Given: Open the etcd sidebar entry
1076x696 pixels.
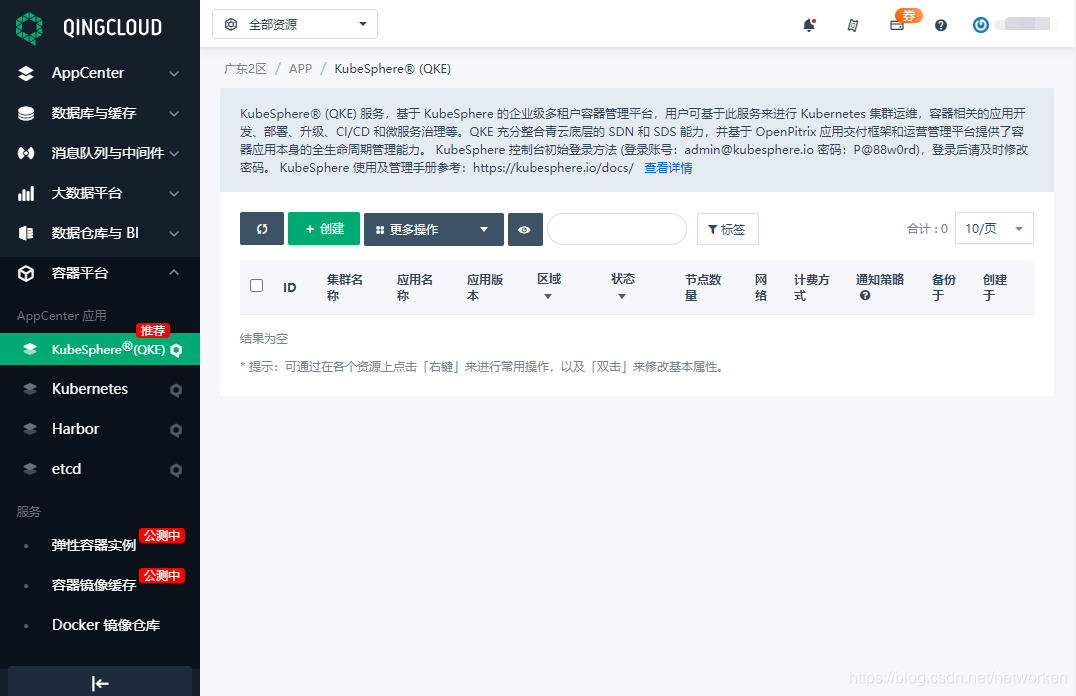Looking at the screenshot, I should (x=66, y=468).
